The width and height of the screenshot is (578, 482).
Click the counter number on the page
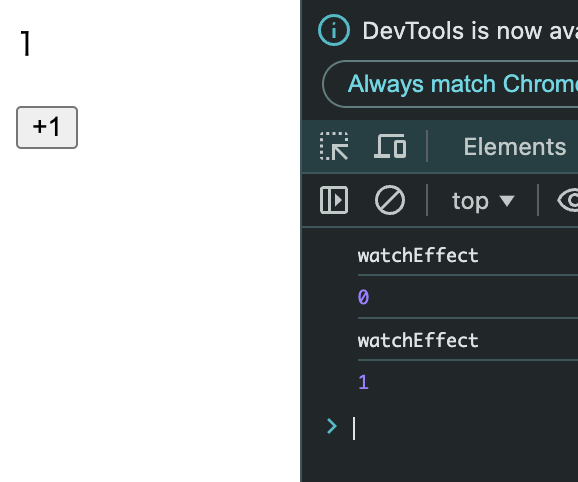pyautogui.click(x=25, y=43)
